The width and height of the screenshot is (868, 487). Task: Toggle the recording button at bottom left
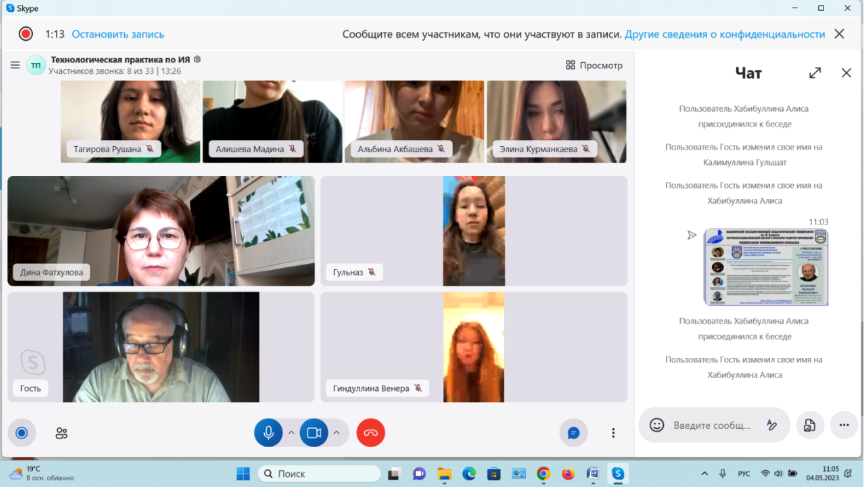coord(20,433)
